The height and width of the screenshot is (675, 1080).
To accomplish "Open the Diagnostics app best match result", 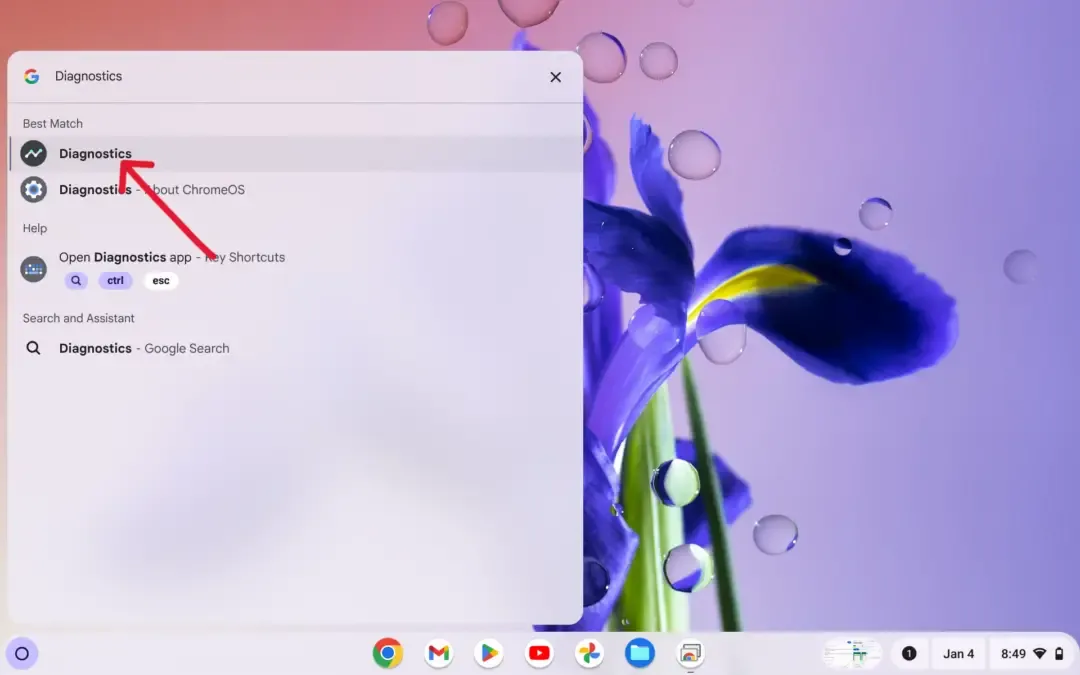I will pos(296,154).
